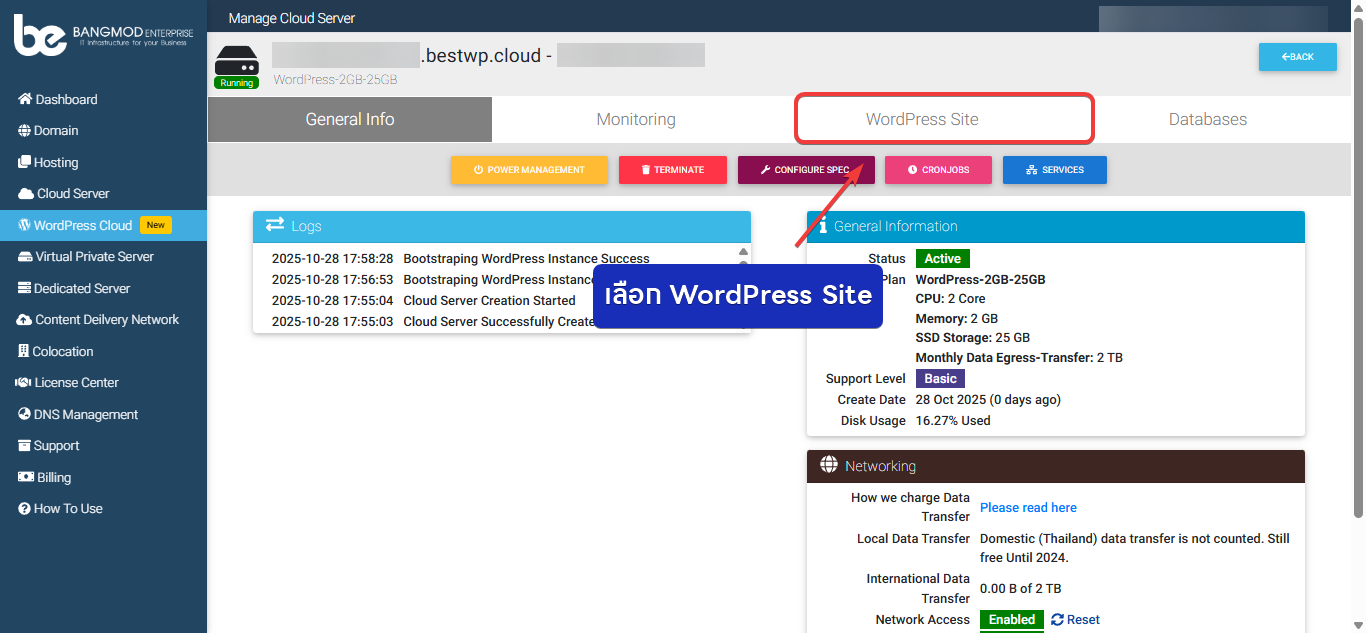Screen dimensions: 1366x633
Task: Click the Reset network access icon
Action: pyautogui.click(x=1058, y=620)
